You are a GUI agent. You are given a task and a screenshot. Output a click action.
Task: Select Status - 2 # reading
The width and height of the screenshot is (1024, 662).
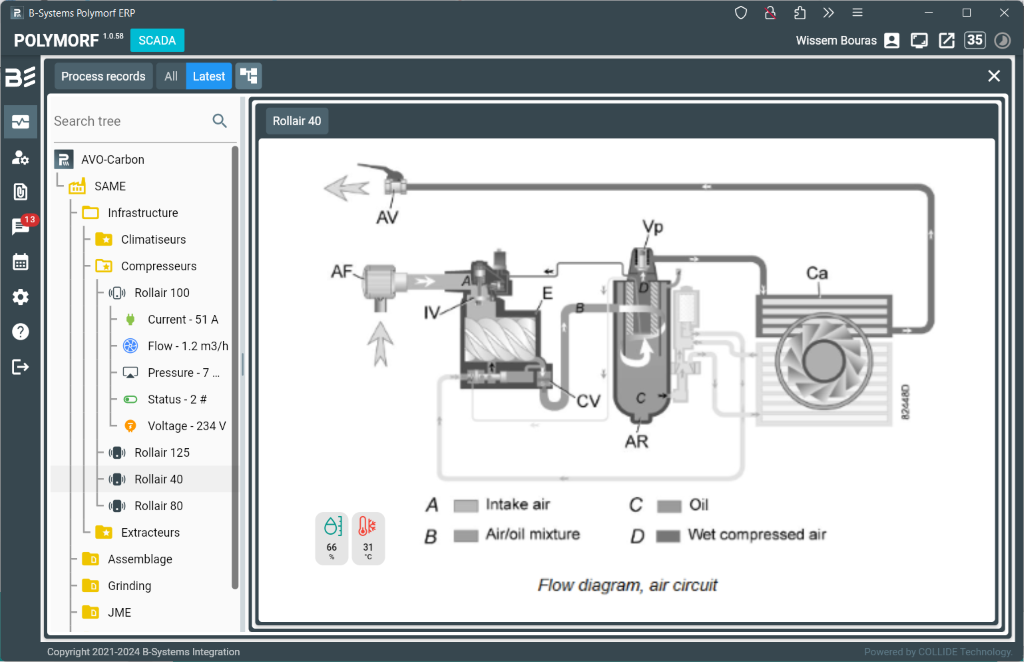coord(177,400)
